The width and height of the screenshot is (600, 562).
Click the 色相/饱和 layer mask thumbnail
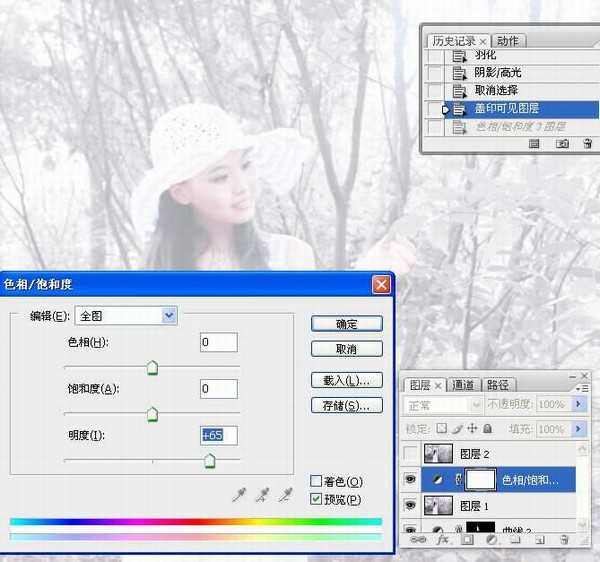(481, 479)
